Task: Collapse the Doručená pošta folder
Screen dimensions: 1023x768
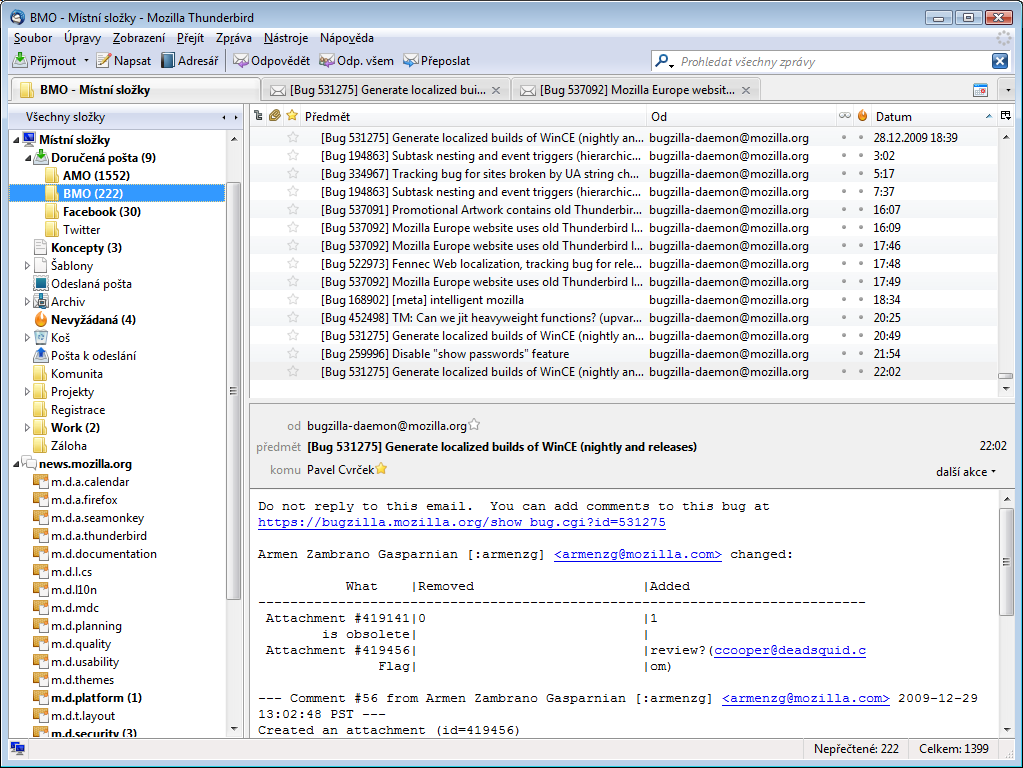Action: coord(28,158)
